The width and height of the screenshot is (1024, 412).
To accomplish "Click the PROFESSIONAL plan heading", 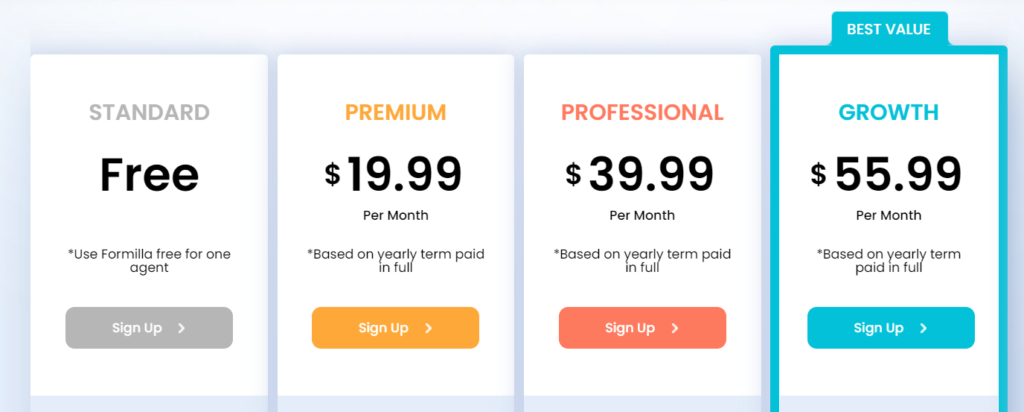I will click(x=643, y=112).
